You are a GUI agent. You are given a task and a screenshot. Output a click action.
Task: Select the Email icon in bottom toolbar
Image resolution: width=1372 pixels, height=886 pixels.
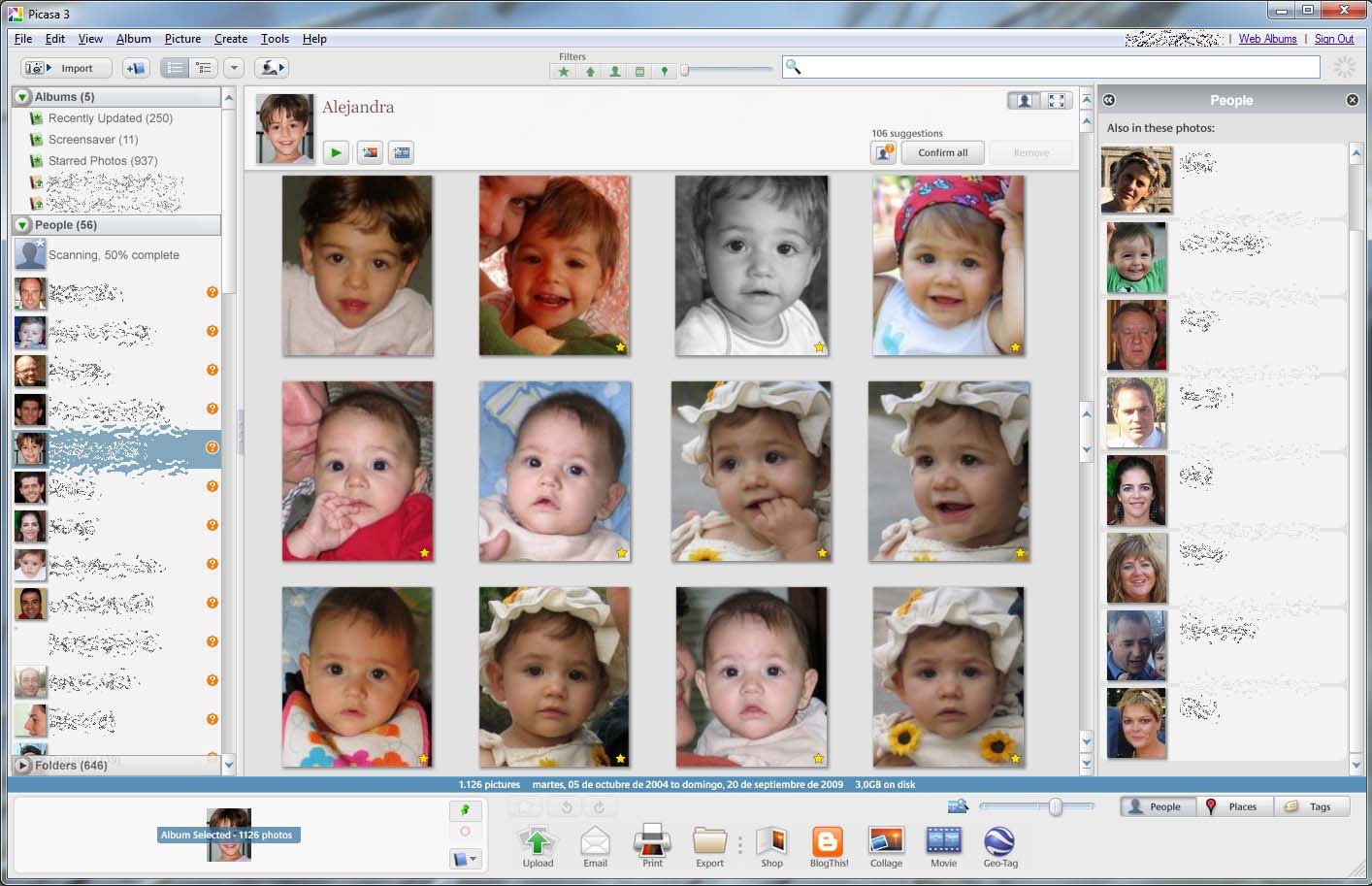595,844
